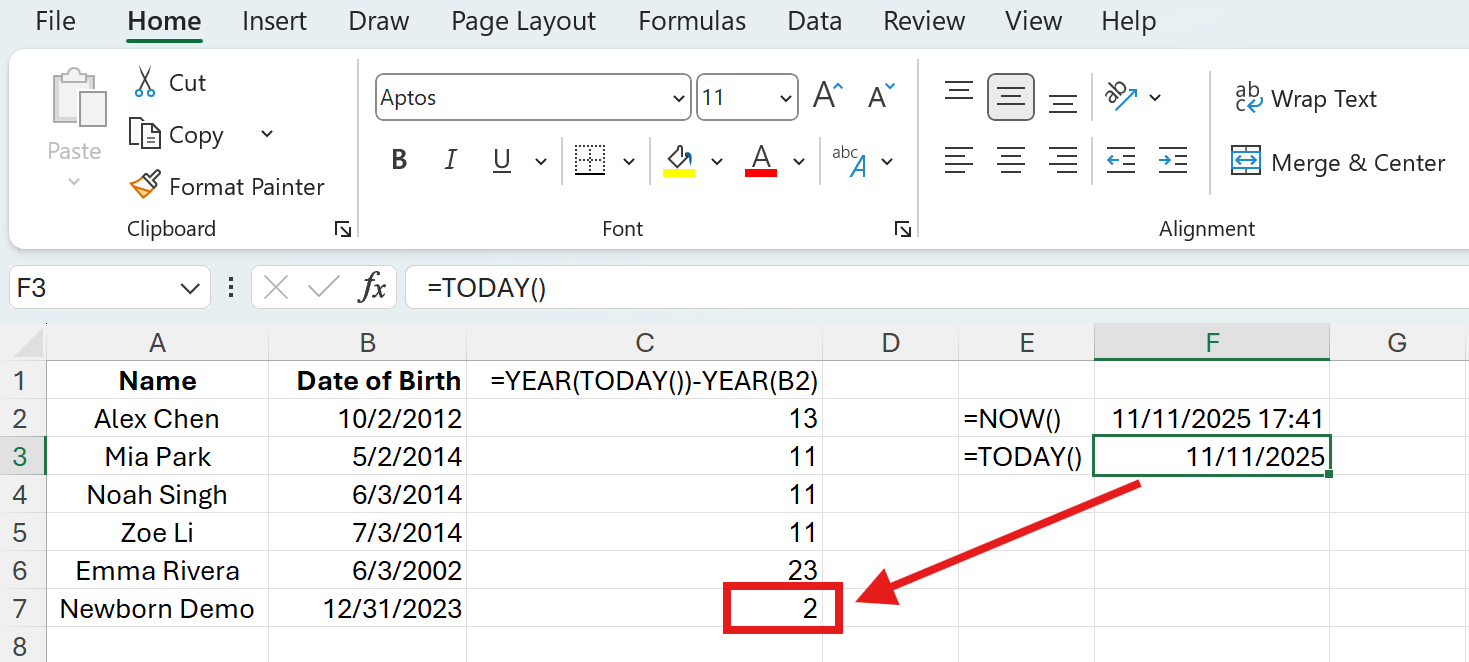The image size is (1469, 662).
Task: Switch to the Formulas tab
Action: [x=692, y=21]
